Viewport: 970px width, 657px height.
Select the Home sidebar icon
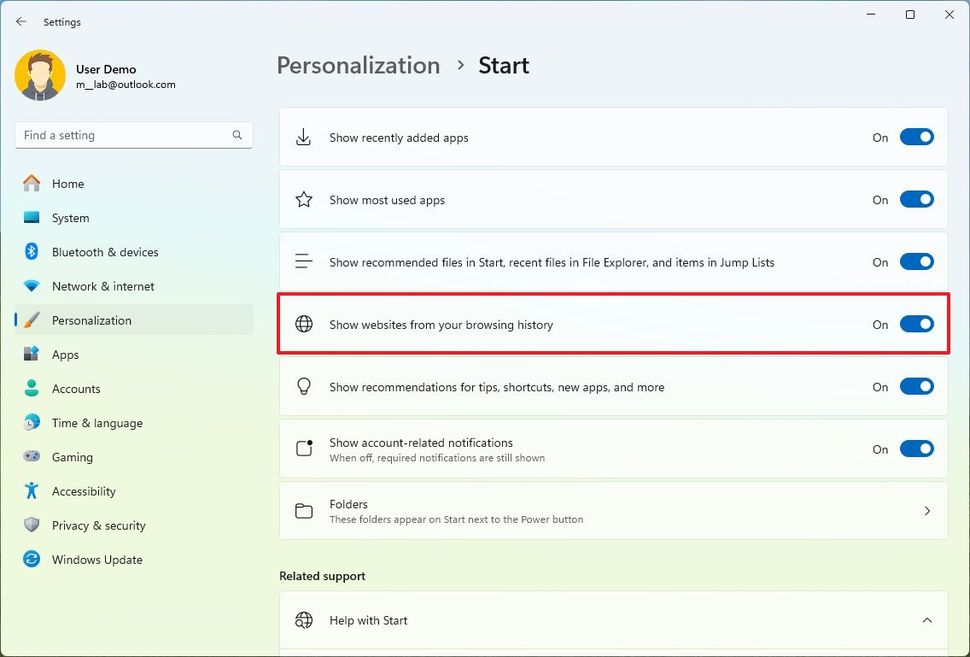(x=31, y=183)
